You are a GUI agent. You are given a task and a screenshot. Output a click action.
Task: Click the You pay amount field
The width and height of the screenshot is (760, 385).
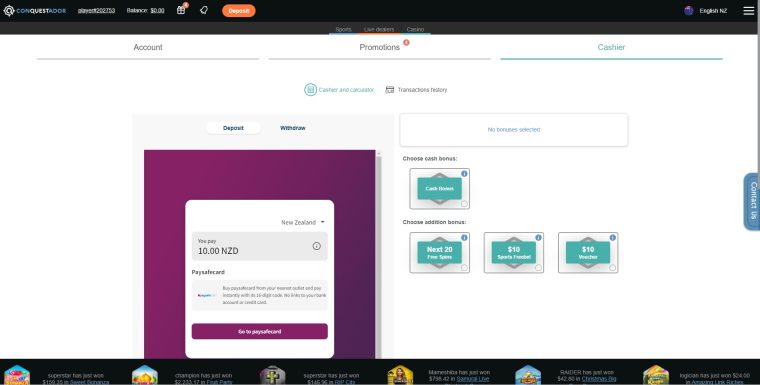(260, 246)
